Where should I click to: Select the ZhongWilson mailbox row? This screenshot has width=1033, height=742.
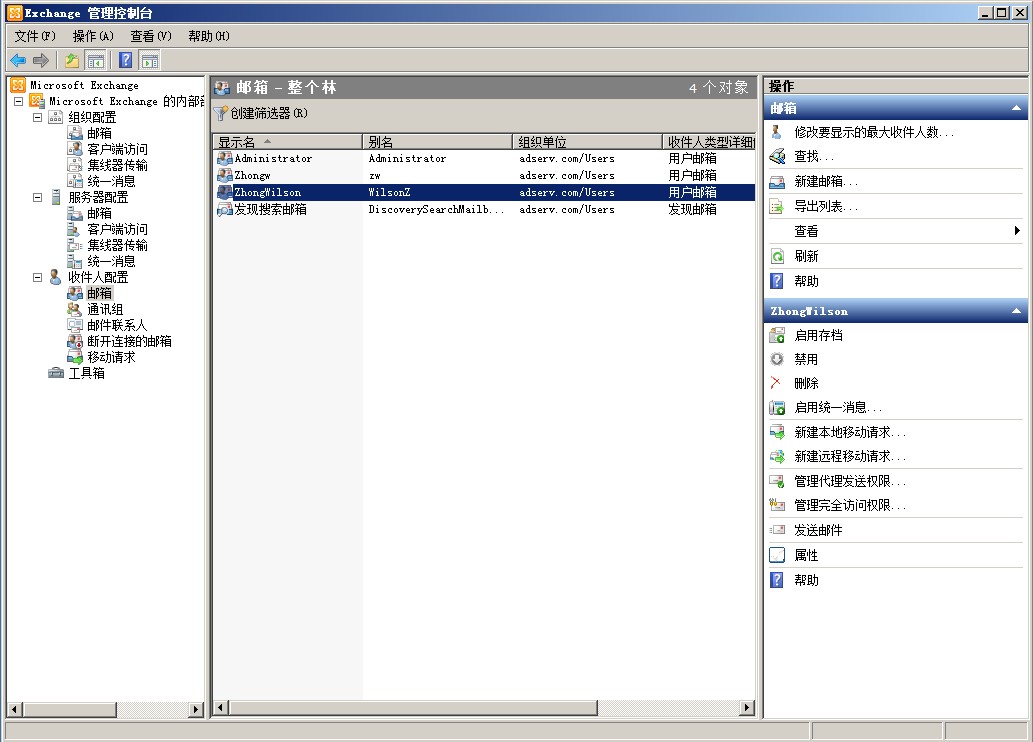484,192
